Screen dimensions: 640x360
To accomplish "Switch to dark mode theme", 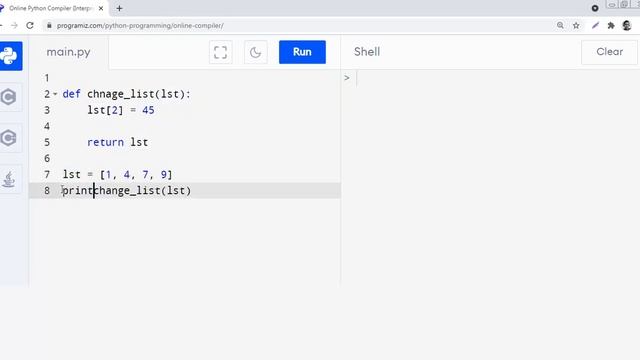I will [x=256, y=52].
